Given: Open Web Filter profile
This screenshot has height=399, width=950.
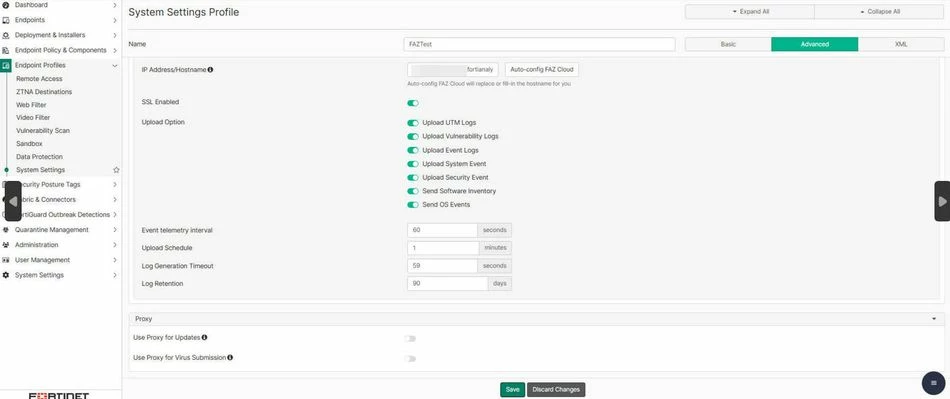Looking at the screenshot, I should tap(32, 105).
